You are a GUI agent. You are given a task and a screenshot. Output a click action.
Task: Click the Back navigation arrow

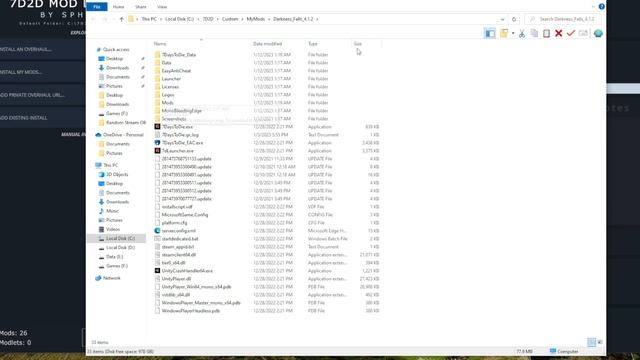93,19
